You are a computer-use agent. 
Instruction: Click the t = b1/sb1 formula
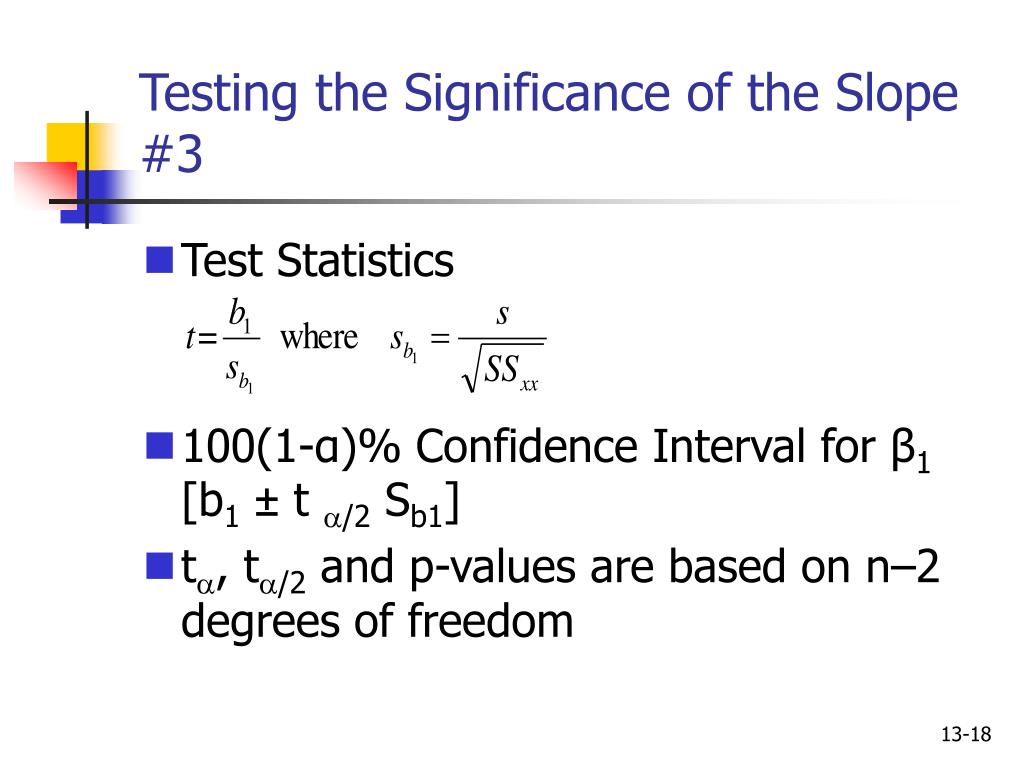coord(223,345)
